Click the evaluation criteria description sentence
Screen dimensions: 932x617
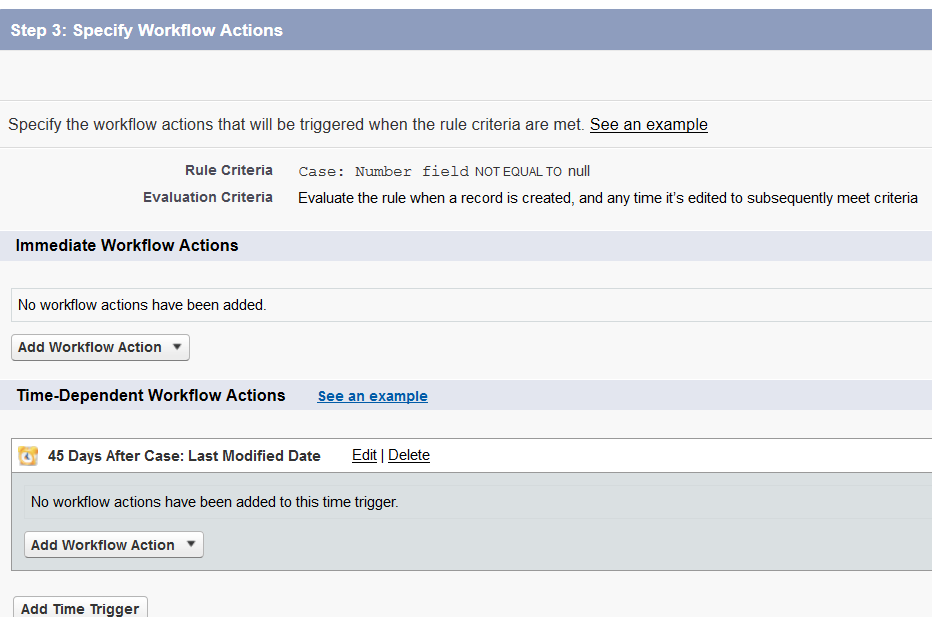[x=607, y=198]
